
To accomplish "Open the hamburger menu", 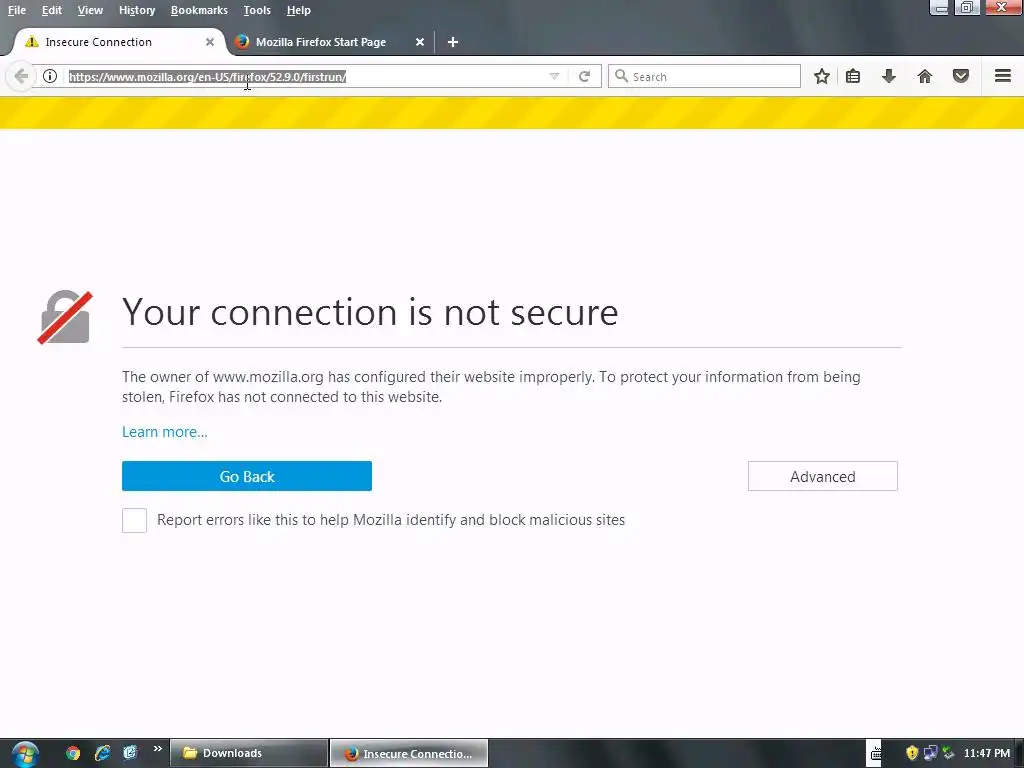I will pos(1003,76).
